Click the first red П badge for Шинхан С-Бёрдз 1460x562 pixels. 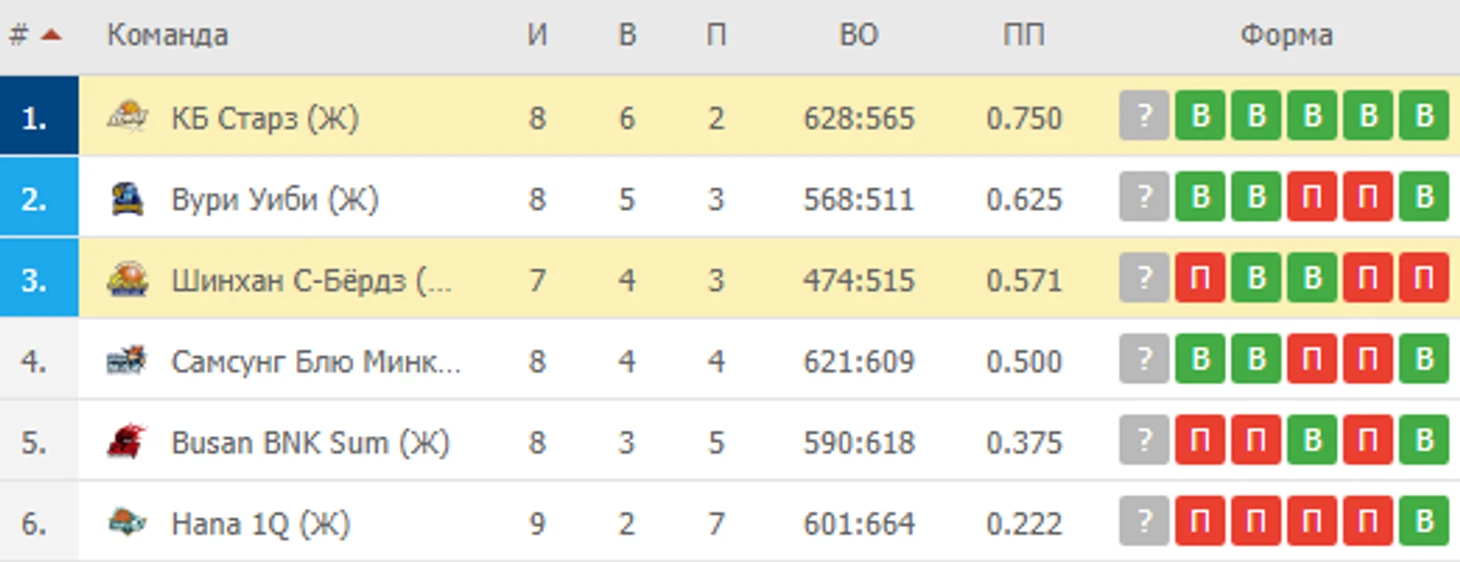(x=1200, y=280)
